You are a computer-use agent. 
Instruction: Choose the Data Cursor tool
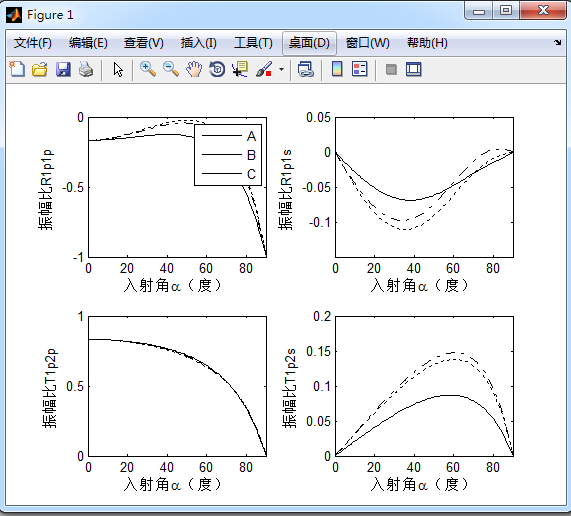(x=240, y=69)
